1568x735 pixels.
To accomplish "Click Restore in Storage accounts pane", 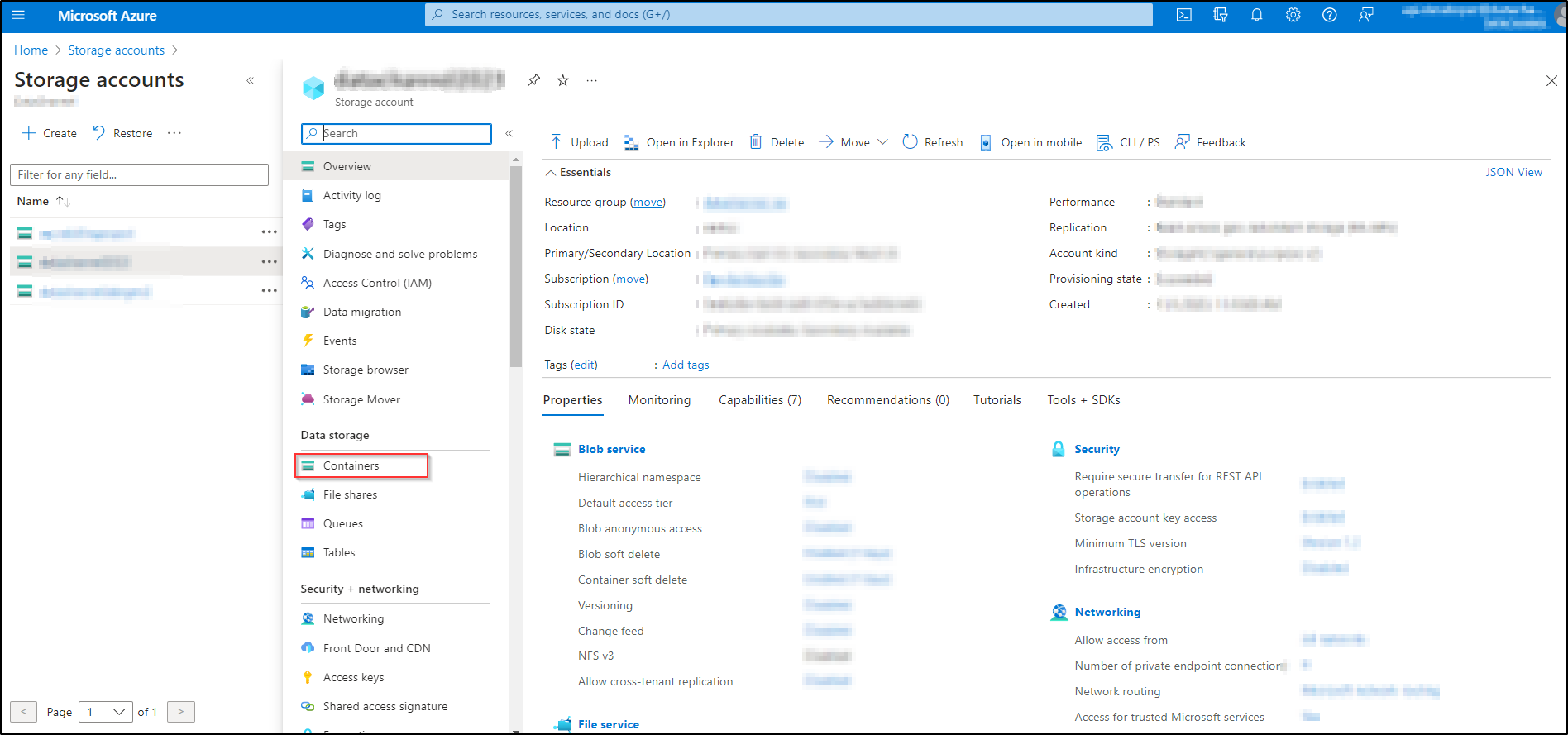I will pos(122,133).
